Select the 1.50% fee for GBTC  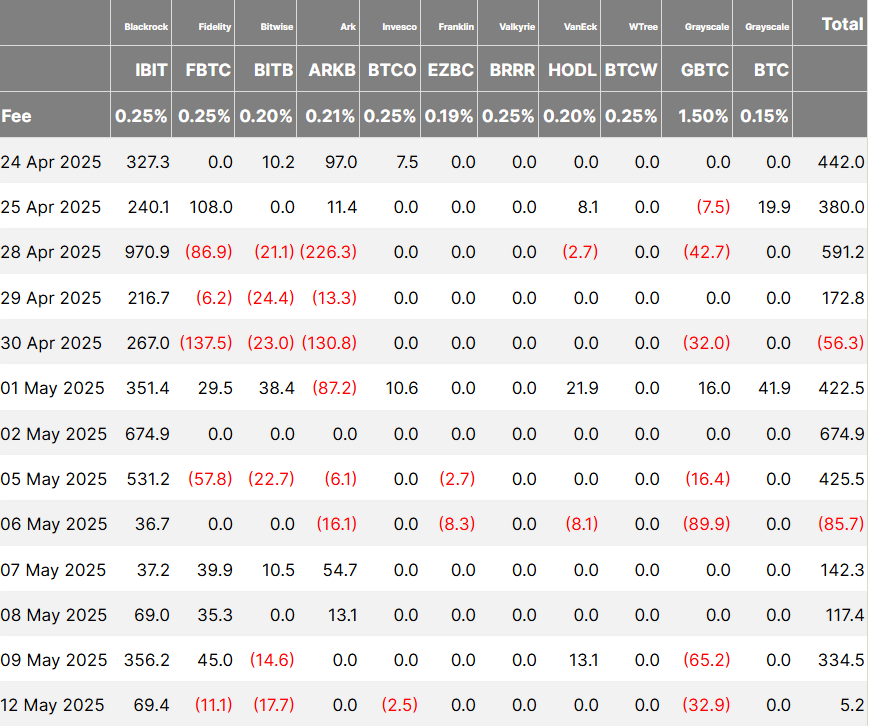click(x=703, y=116)
